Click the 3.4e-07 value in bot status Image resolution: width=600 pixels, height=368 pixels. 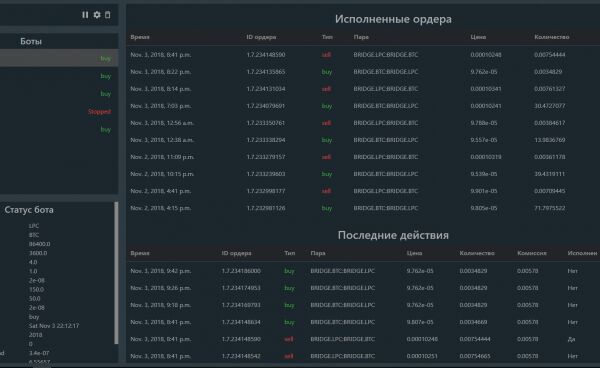(x=39, y=353)
